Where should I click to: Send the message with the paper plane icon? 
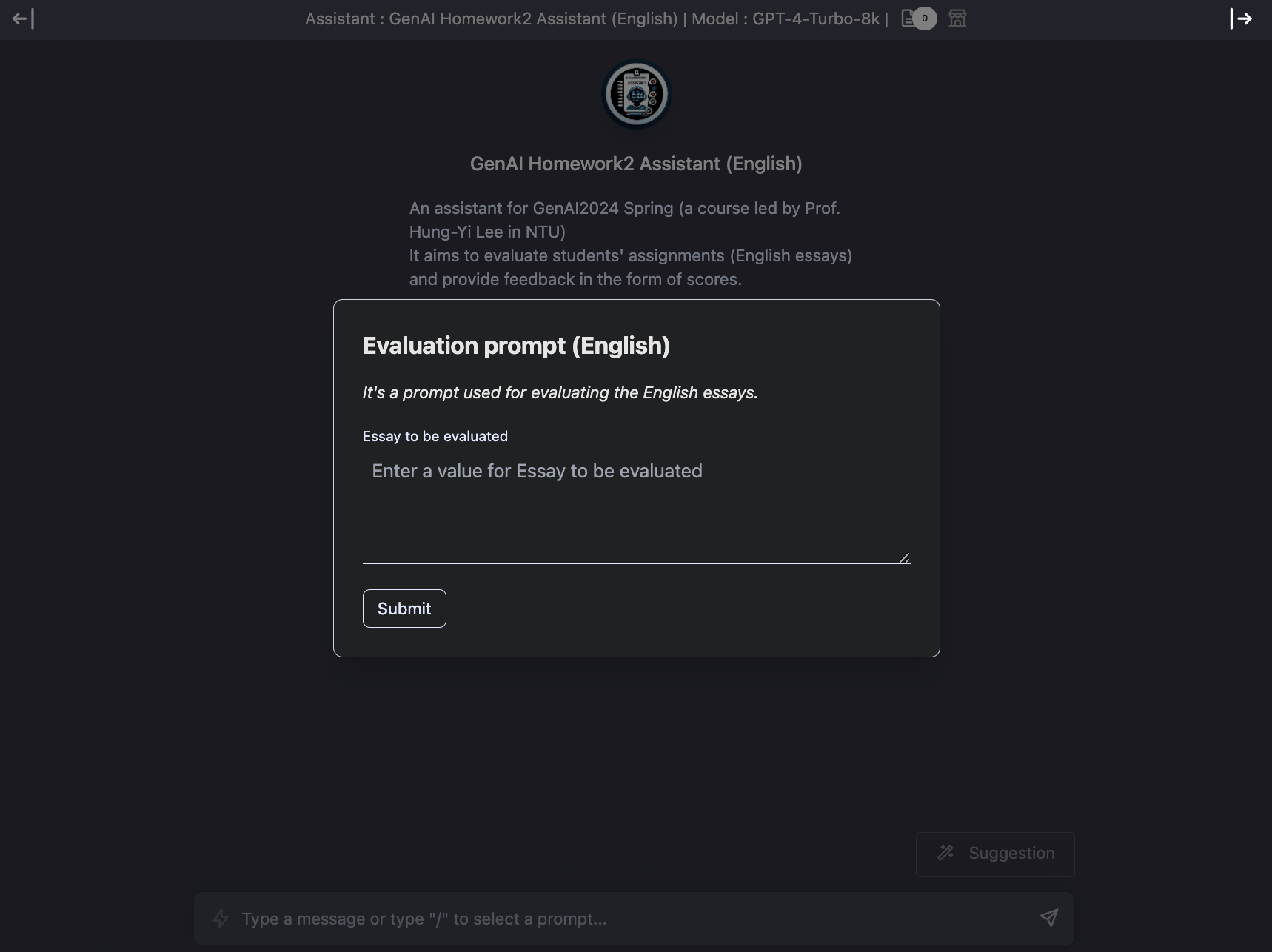[x=1048, y=918]
